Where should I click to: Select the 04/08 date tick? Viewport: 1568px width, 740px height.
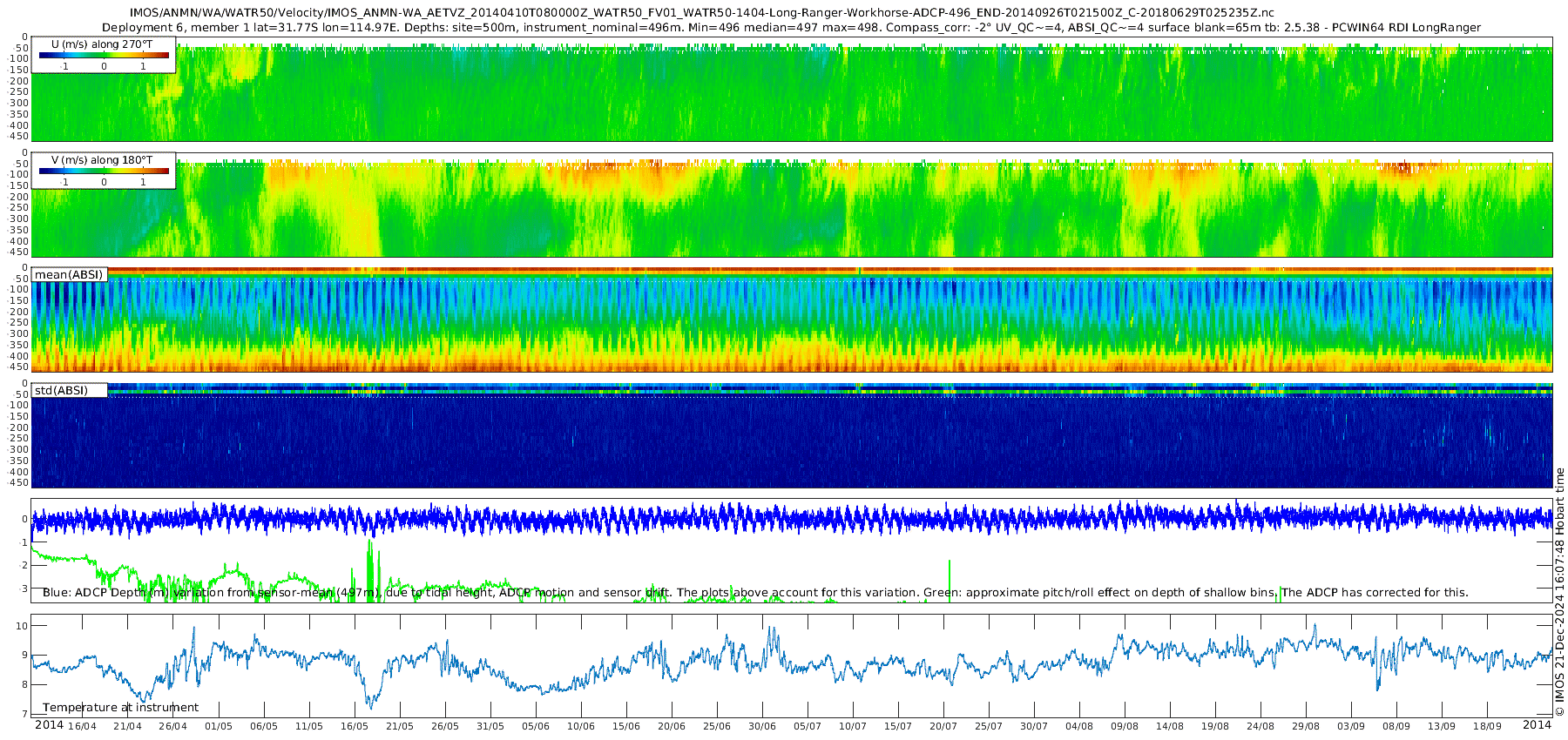pyautogui.click(x=1078, y=726)
